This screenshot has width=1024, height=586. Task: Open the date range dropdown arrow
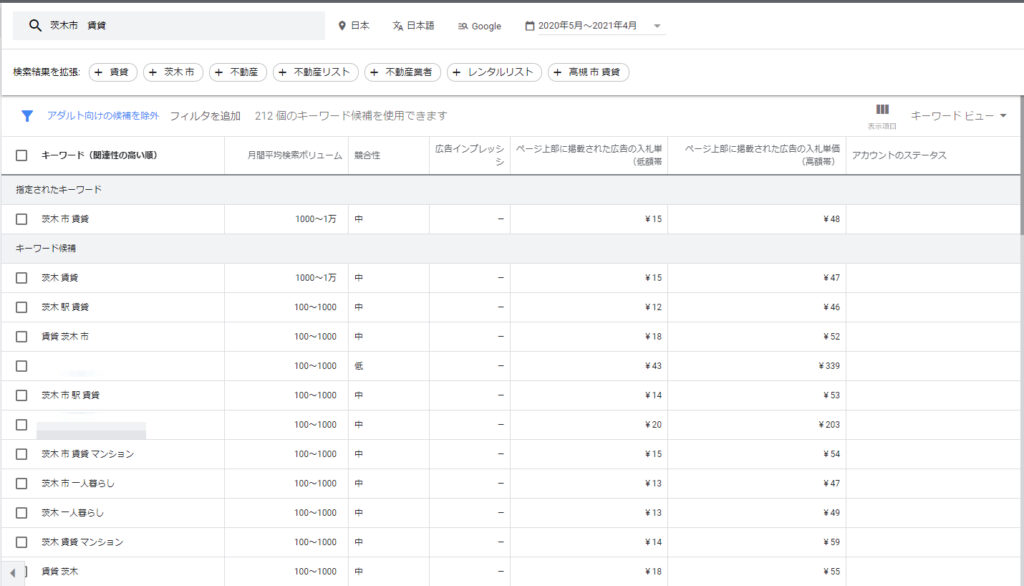(x=657, y=26)
